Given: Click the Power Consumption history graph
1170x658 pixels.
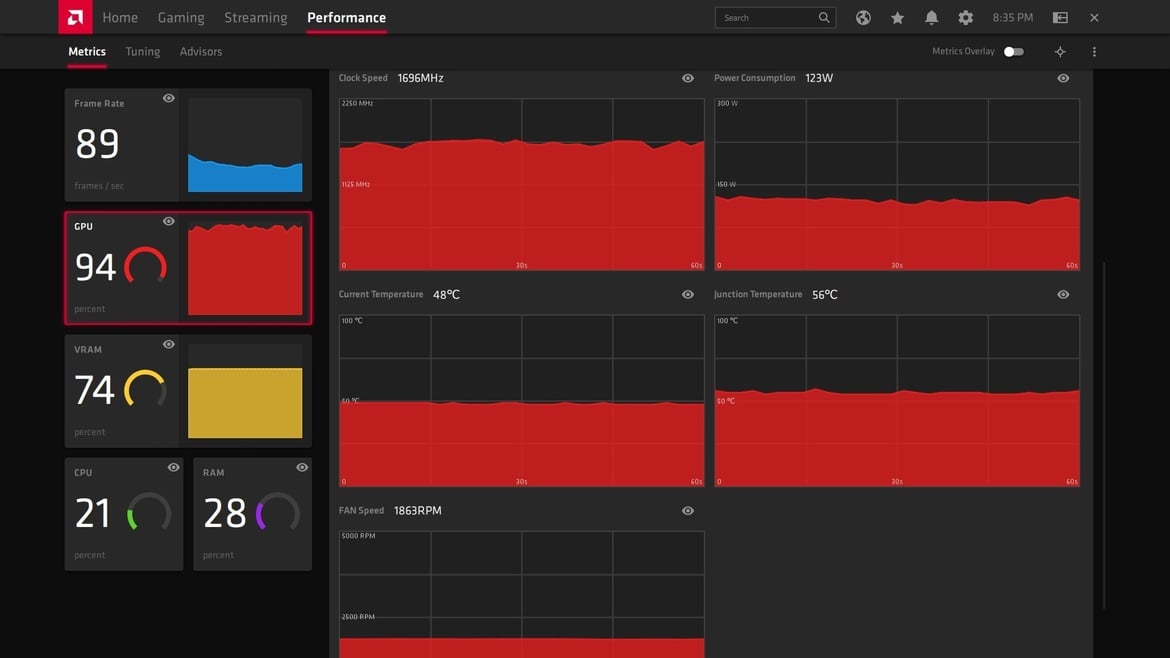Looking at the screenshot, I should (x=897, y=184).
